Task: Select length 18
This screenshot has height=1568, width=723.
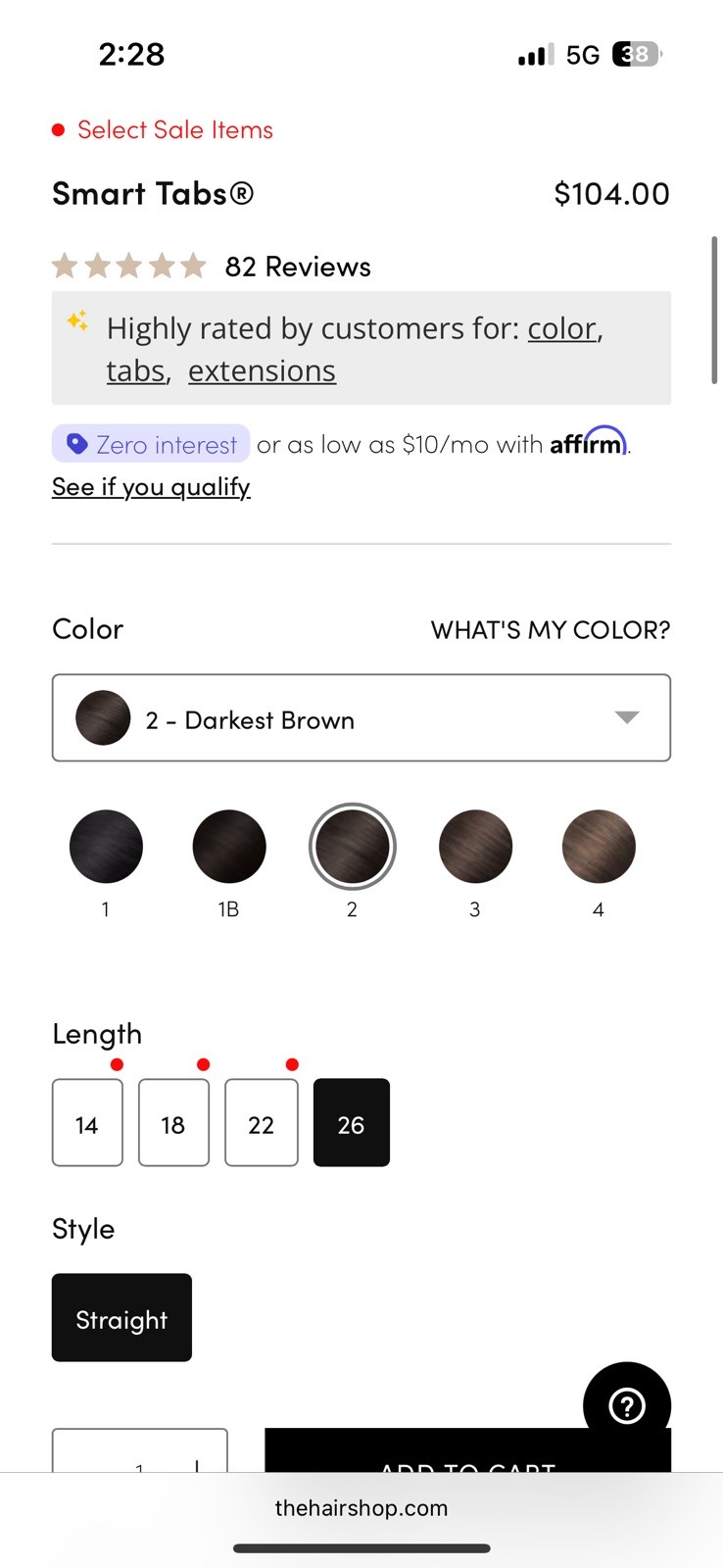Action: click(x=173, y=1123)
